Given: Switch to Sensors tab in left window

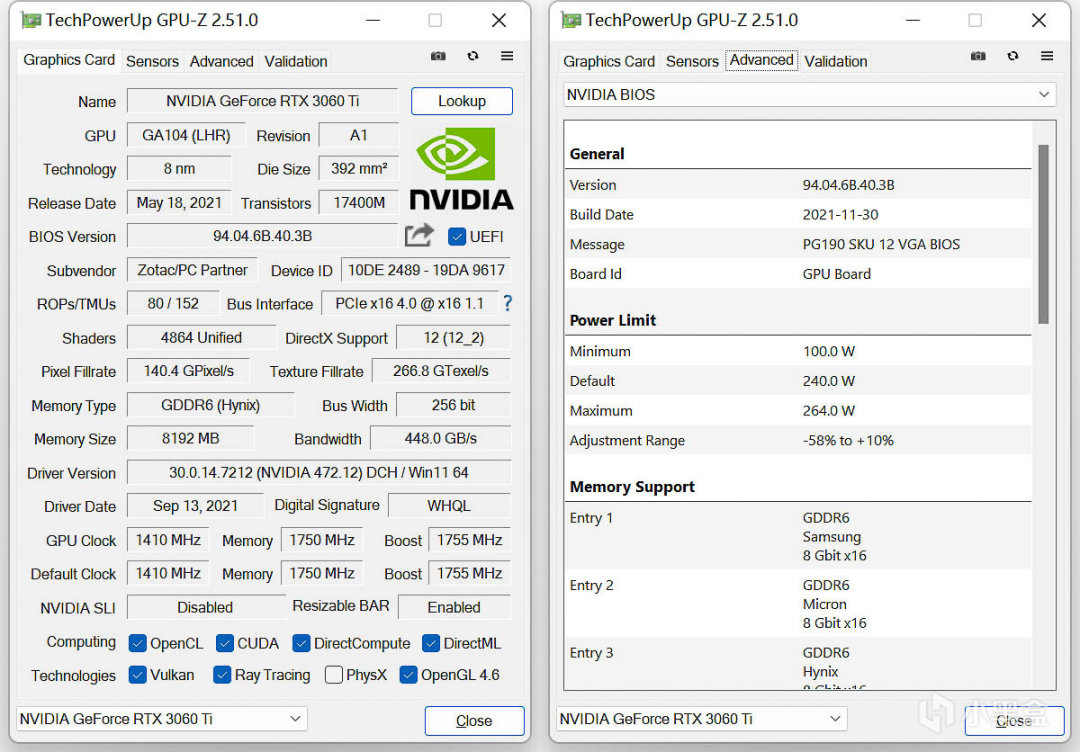Looking at the screenshot, I should click(x=152, y=61).
